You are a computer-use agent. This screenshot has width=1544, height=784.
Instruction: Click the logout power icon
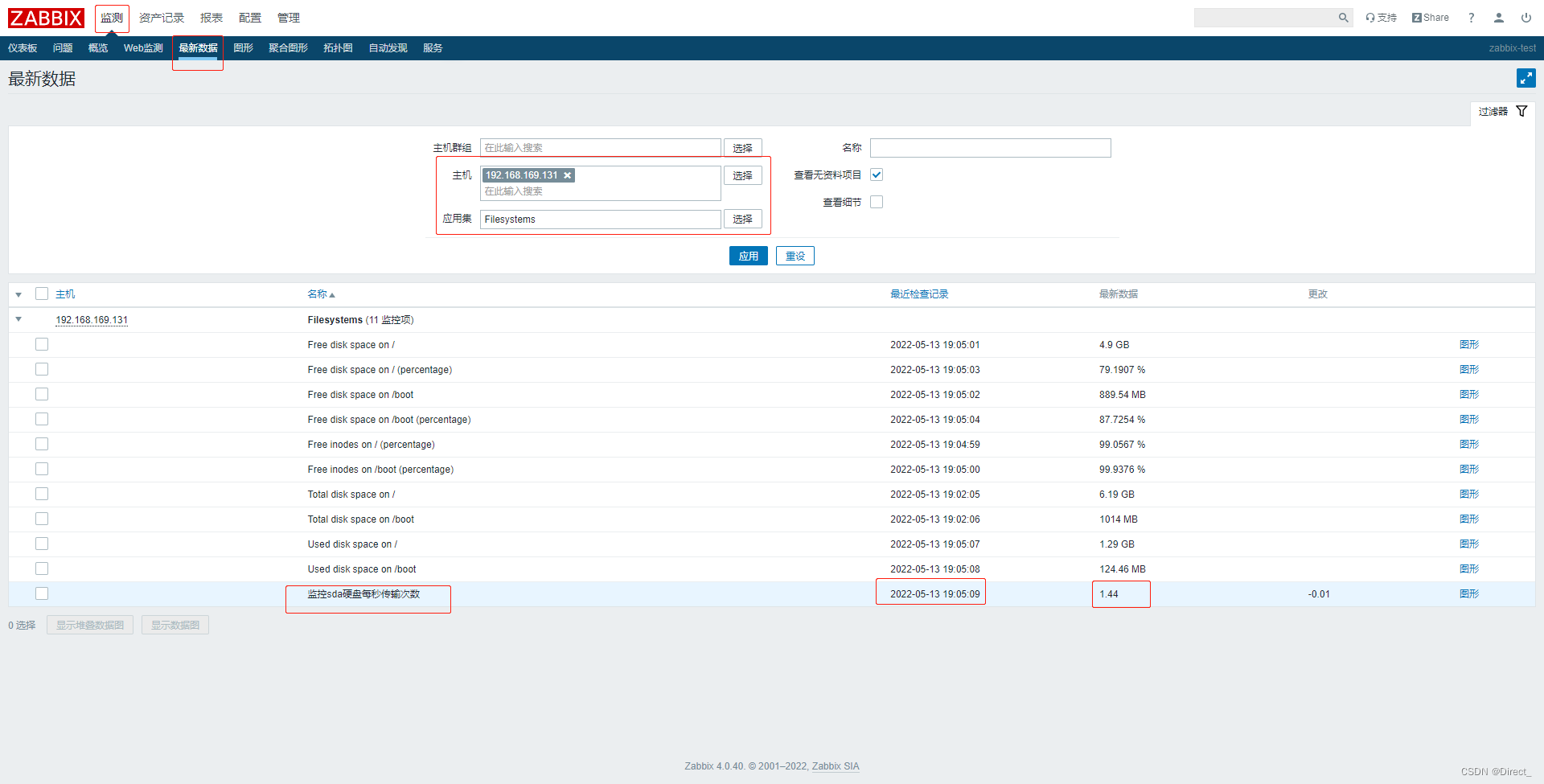click(1526, 18)
